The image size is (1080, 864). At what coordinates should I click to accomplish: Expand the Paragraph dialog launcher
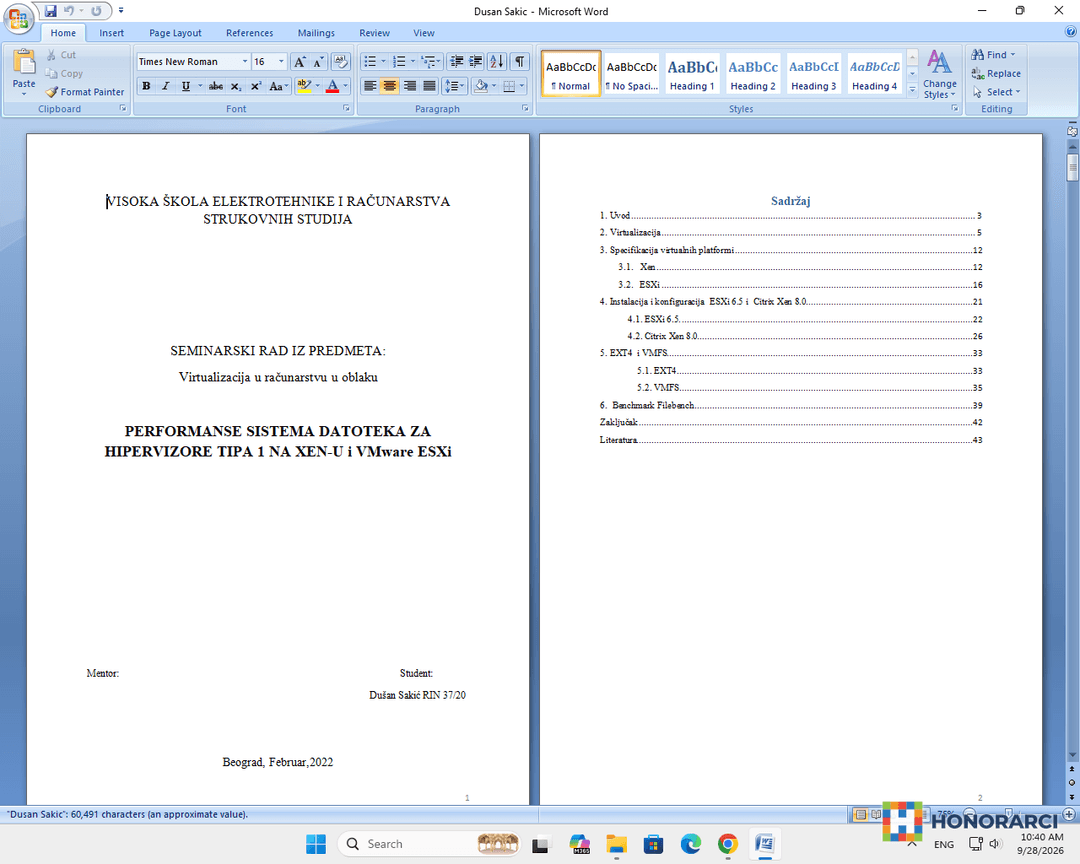pos(526,108)
